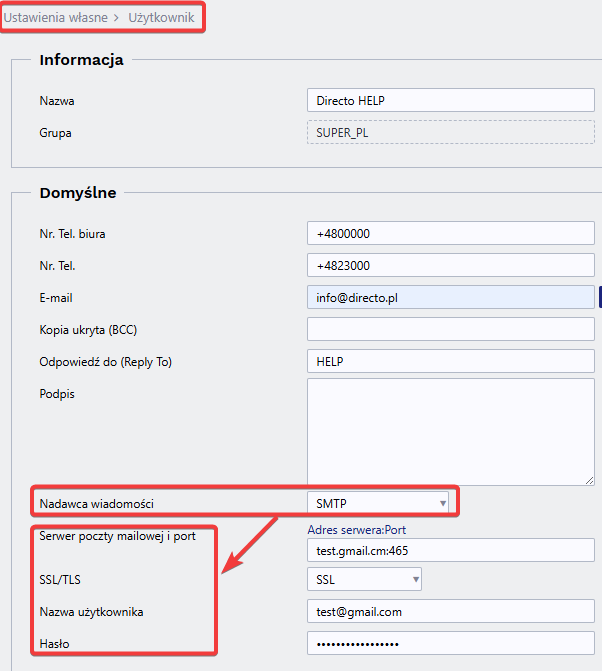This screenshot has height=671, width=602.
Task: Focus the empty Kopia ukryta (BCC) field
Action: (450, 329)
